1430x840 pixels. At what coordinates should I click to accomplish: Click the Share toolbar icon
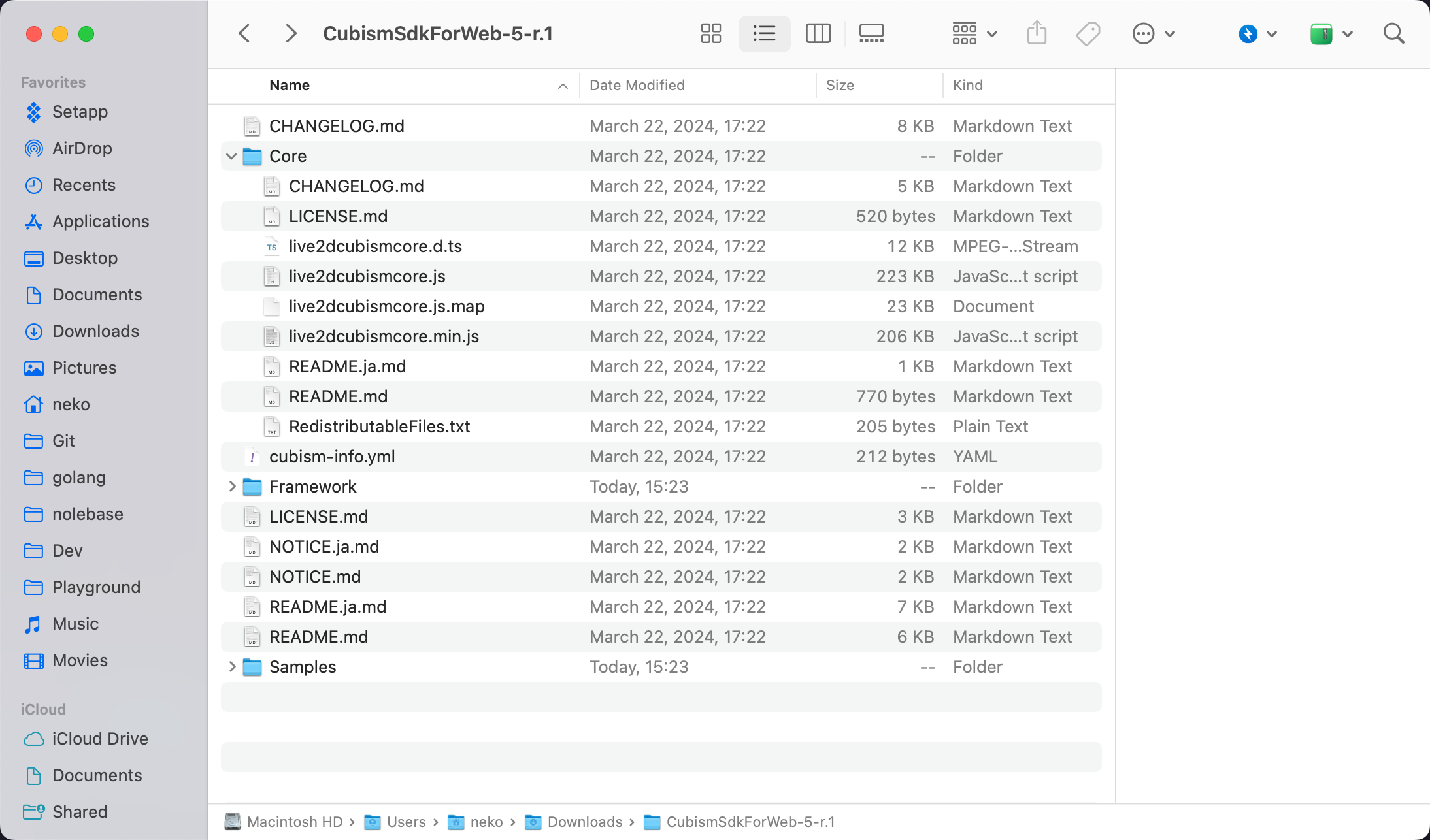click(1037, 33)
